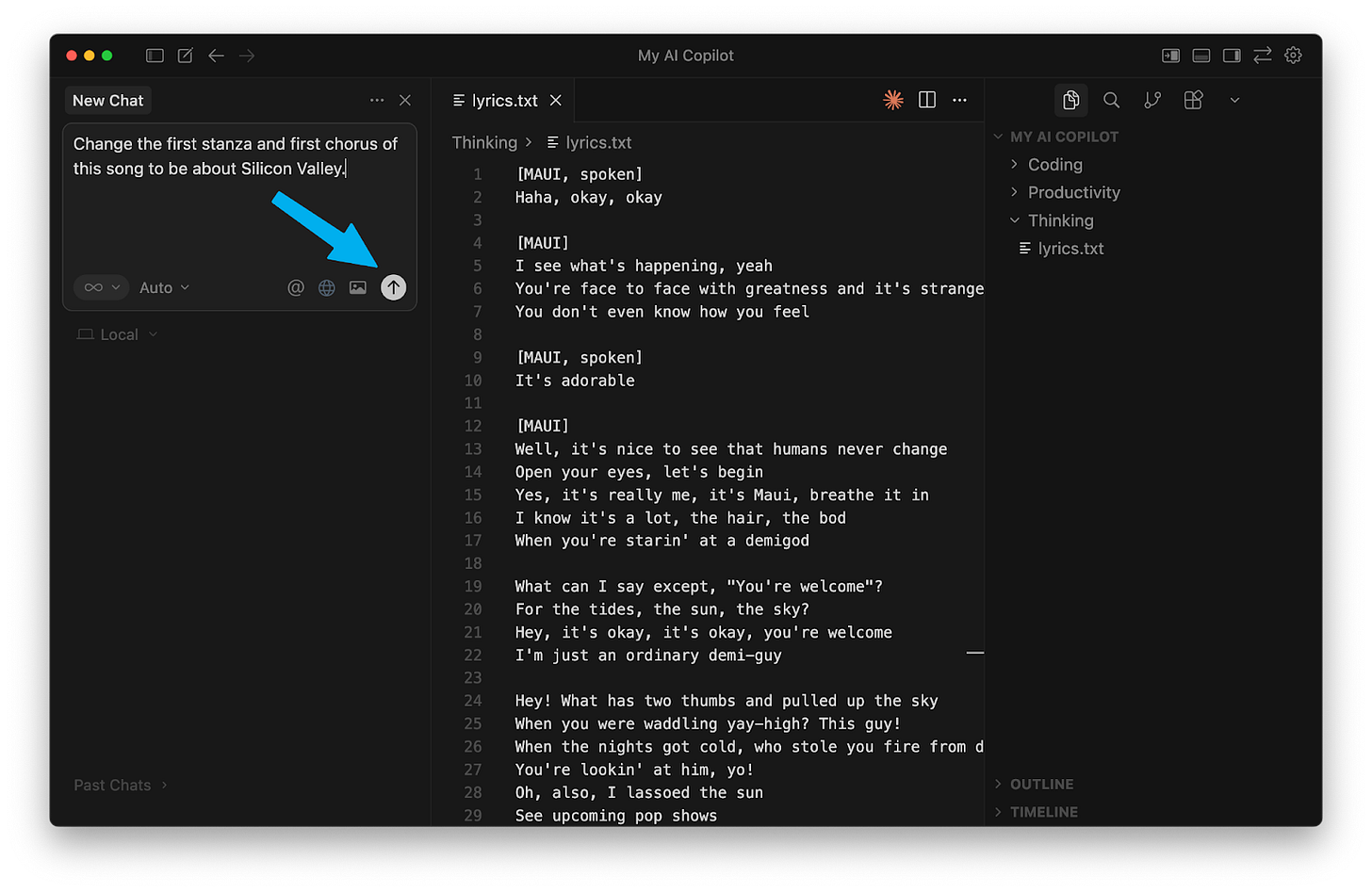Open Past Chats
Image resolution: width=1372 pixels, height=892 pixels.
point(121,785)
